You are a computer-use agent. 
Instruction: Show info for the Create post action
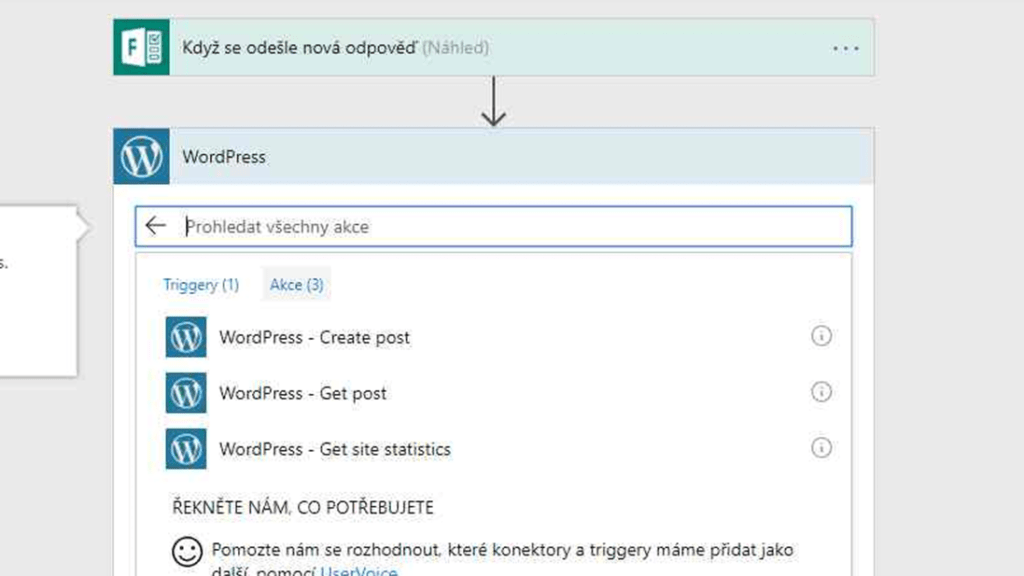click(821, 337)
